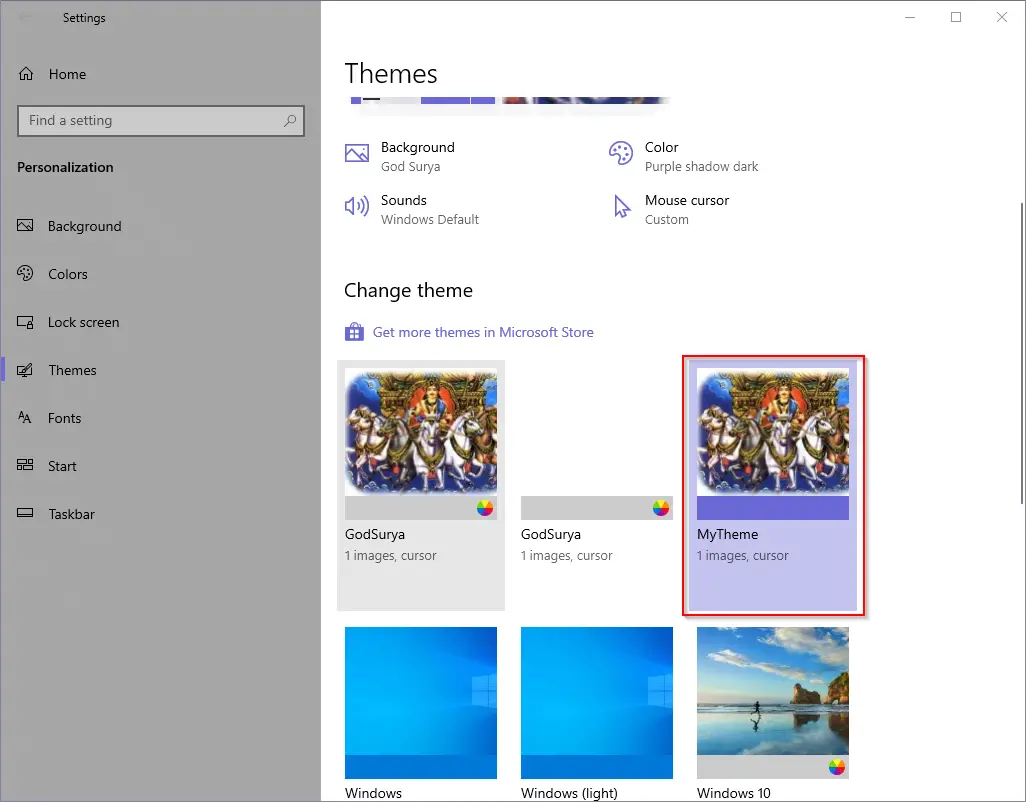Apply the Windows (light) theme
Viewport: 1026px width, 802px height.
click(597, 714)
